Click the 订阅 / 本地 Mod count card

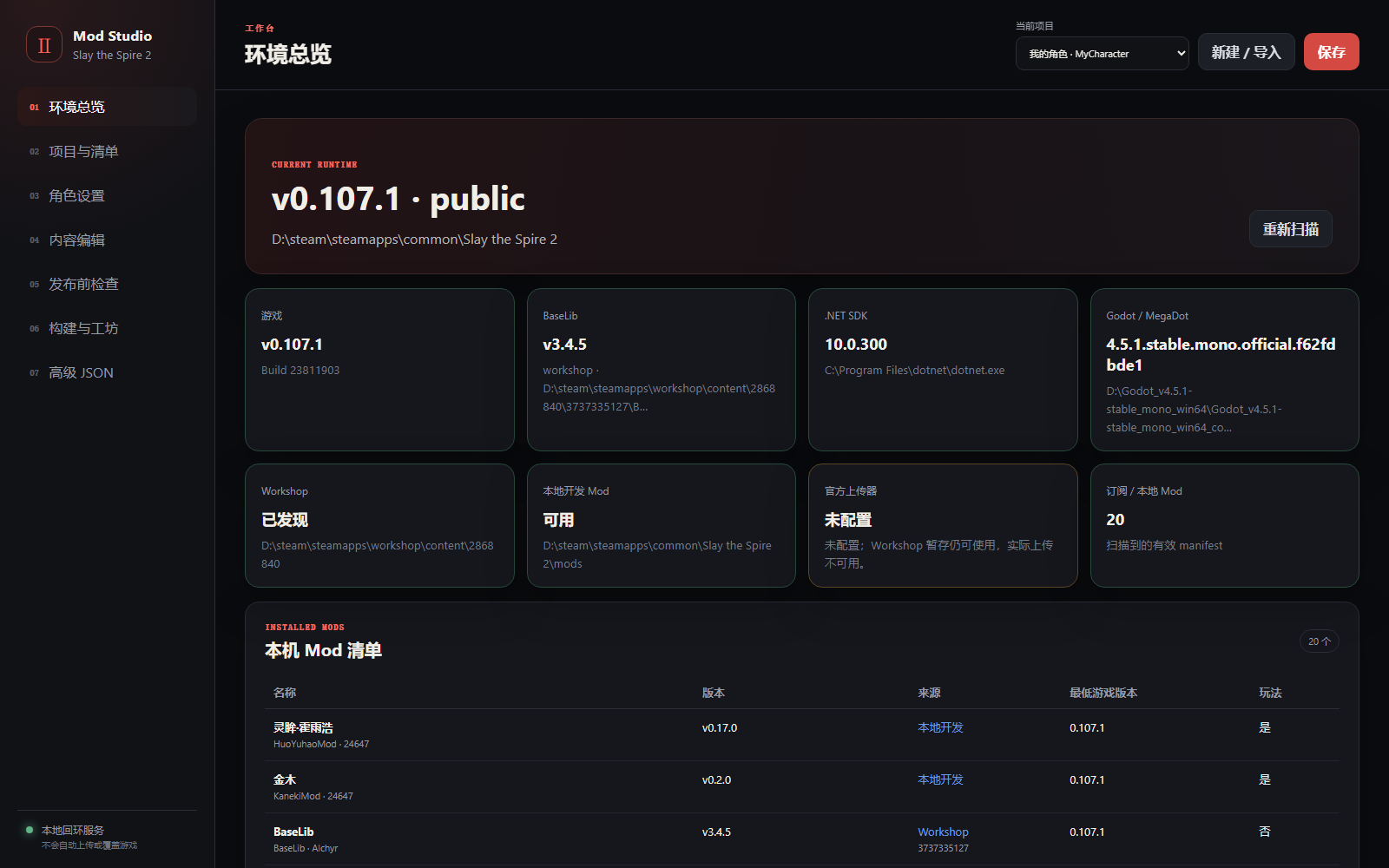[1225, 525]
